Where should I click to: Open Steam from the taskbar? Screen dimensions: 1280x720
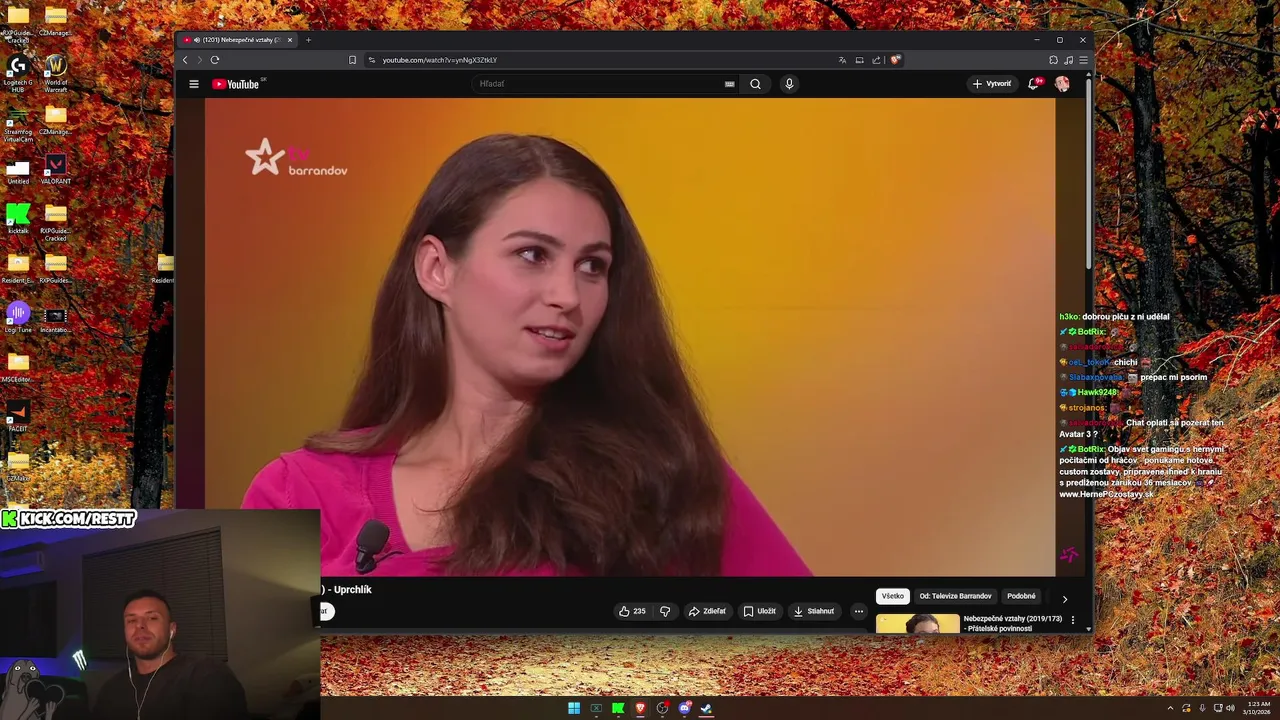point(706,708)
